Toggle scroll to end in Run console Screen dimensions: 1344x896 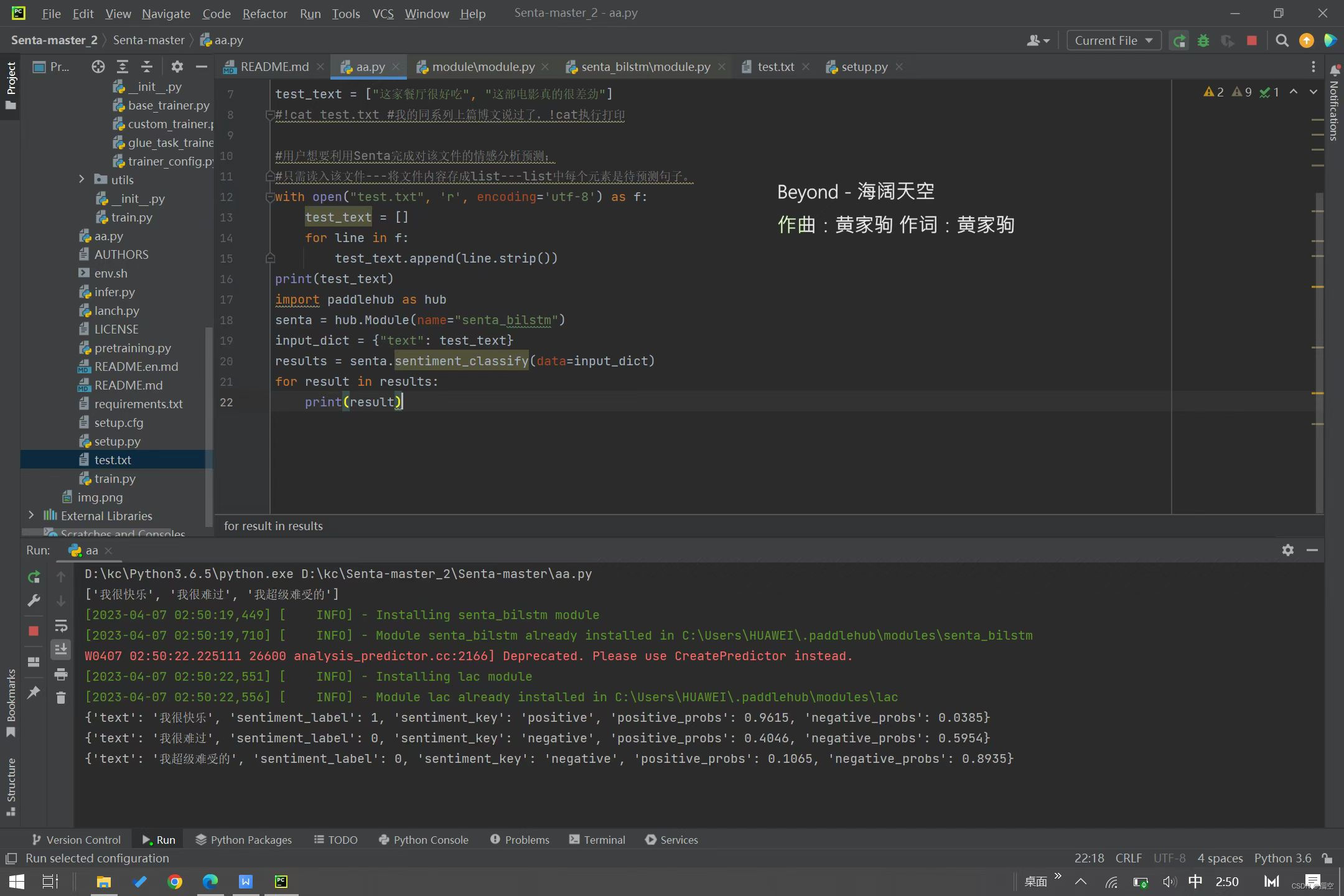click(x=61, y=650)
